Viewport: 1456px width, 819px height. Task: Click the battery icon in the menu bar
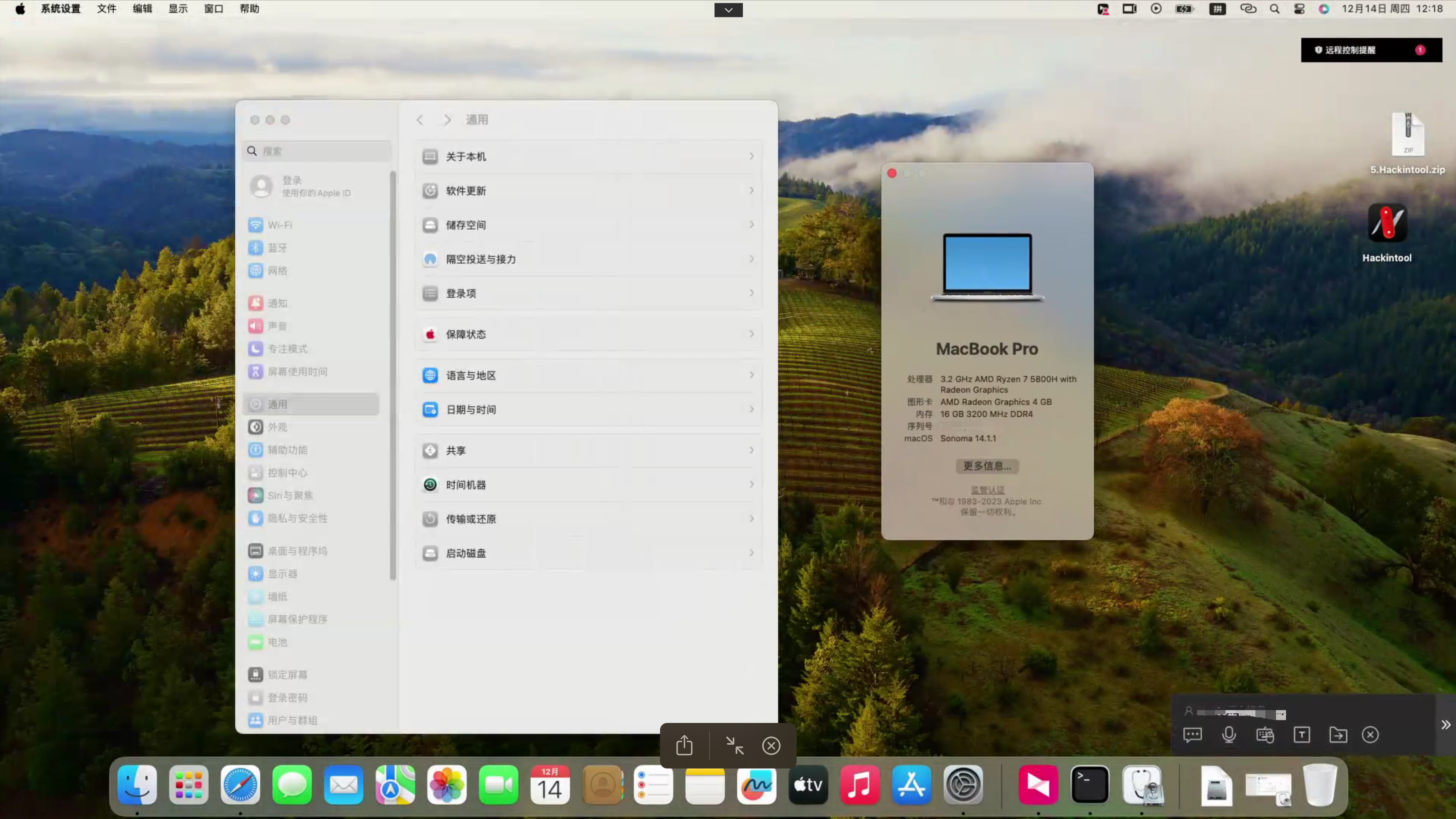coord(1184,9)
